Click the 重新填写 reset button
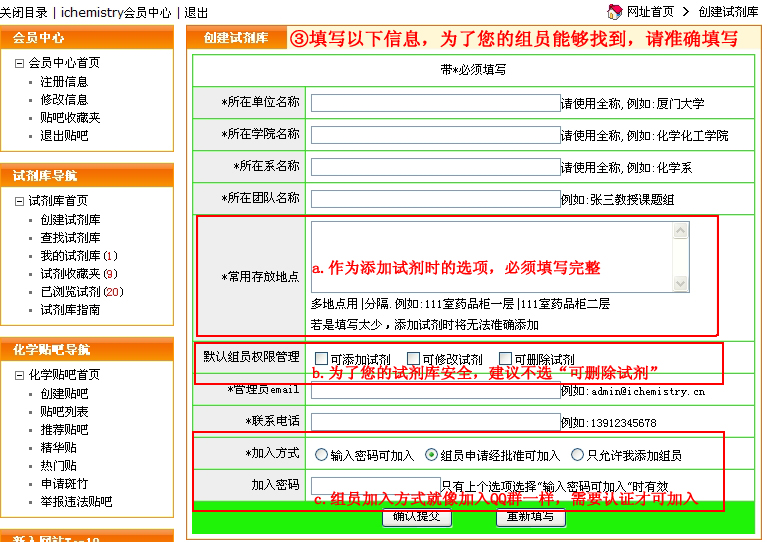 click(x=531, y=517)
